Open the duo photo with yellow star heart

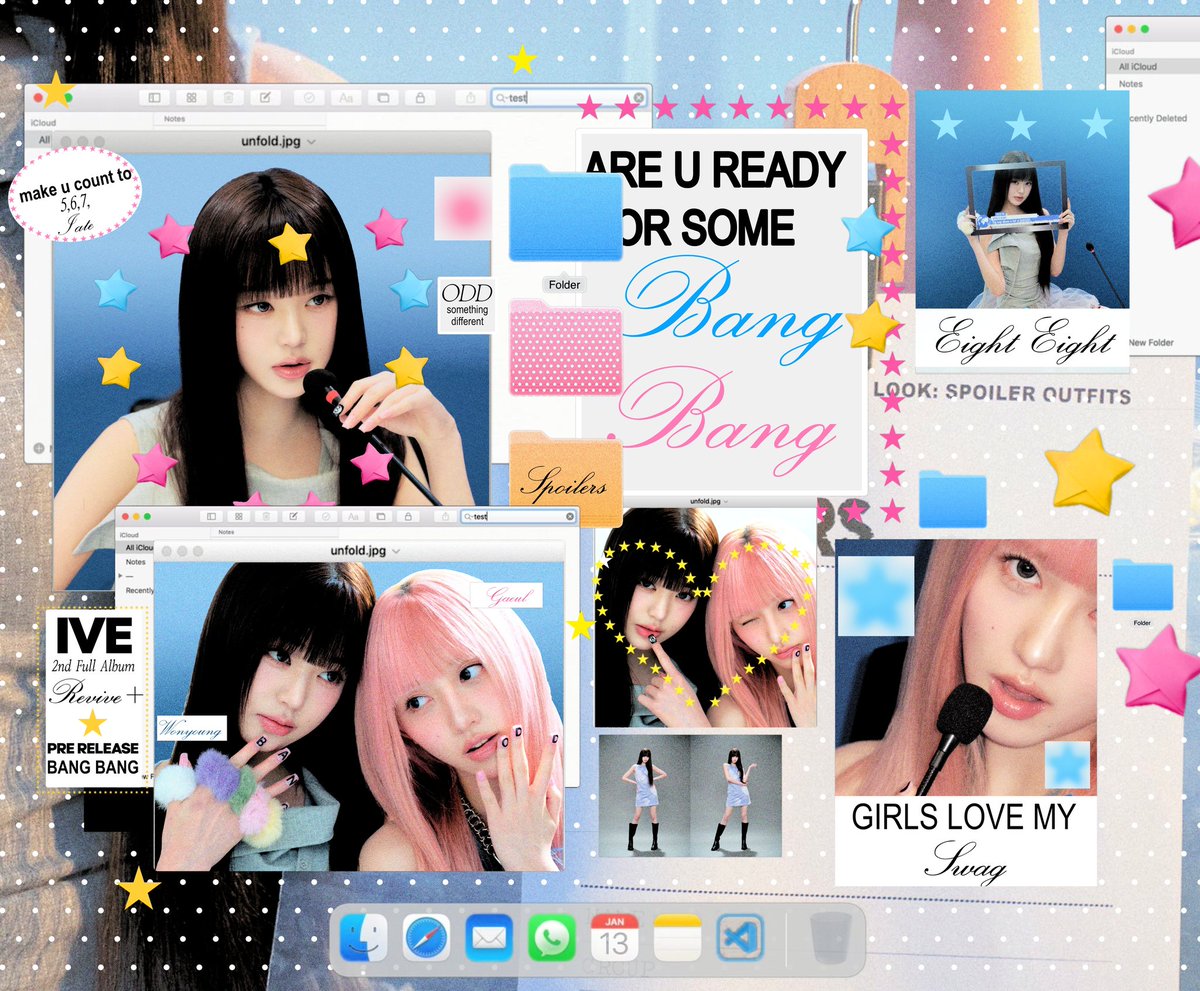(705, 617)
